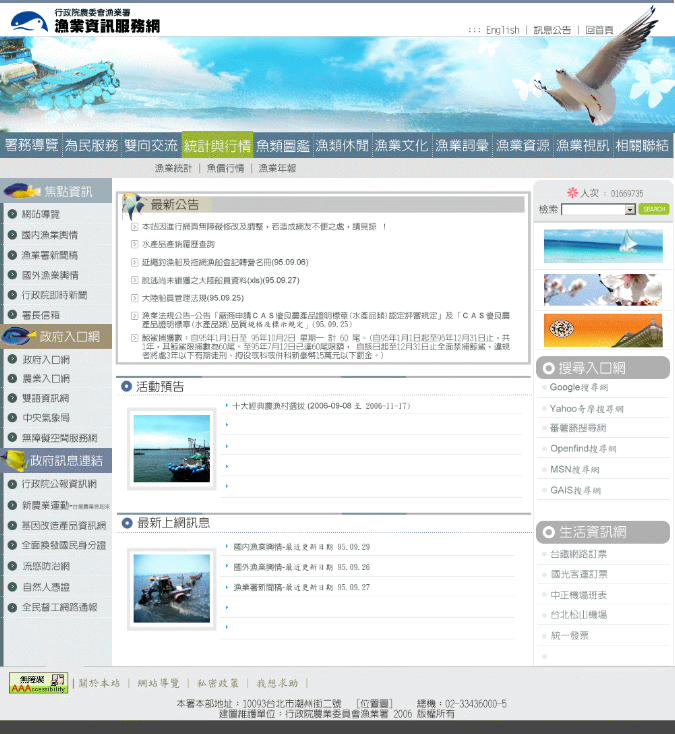This screenshot has width=675, height=734.
Task: Switch to the English version link
Action: click(502, 30)
